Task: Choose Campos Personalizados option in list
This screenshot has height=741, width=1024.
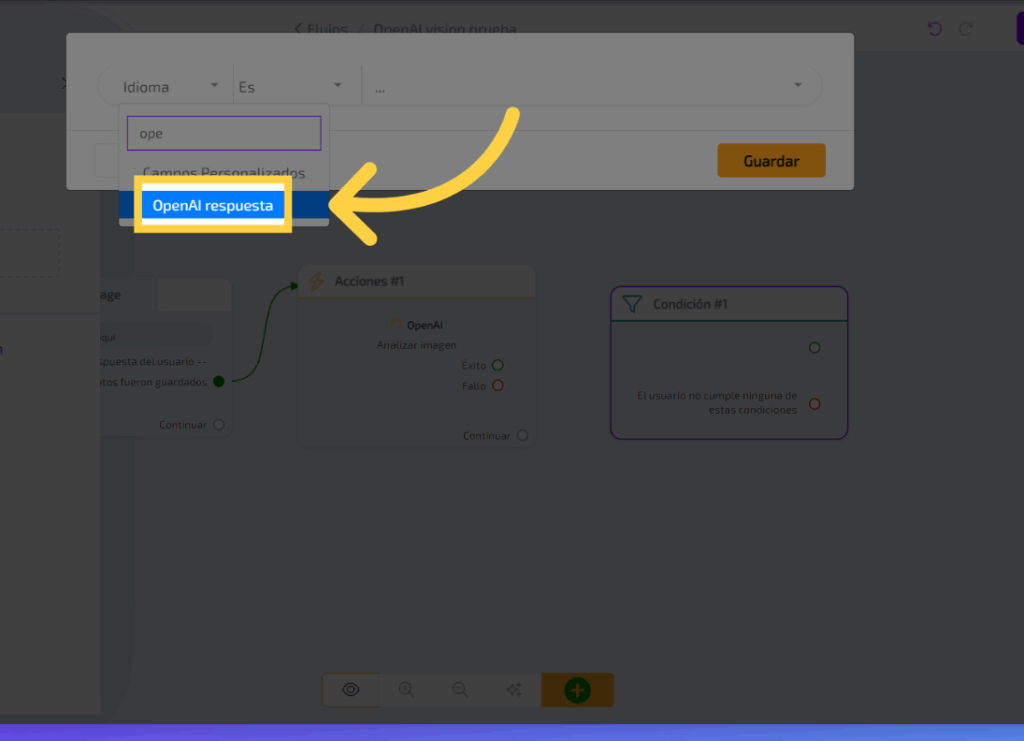Action: [x=223, y=173]
